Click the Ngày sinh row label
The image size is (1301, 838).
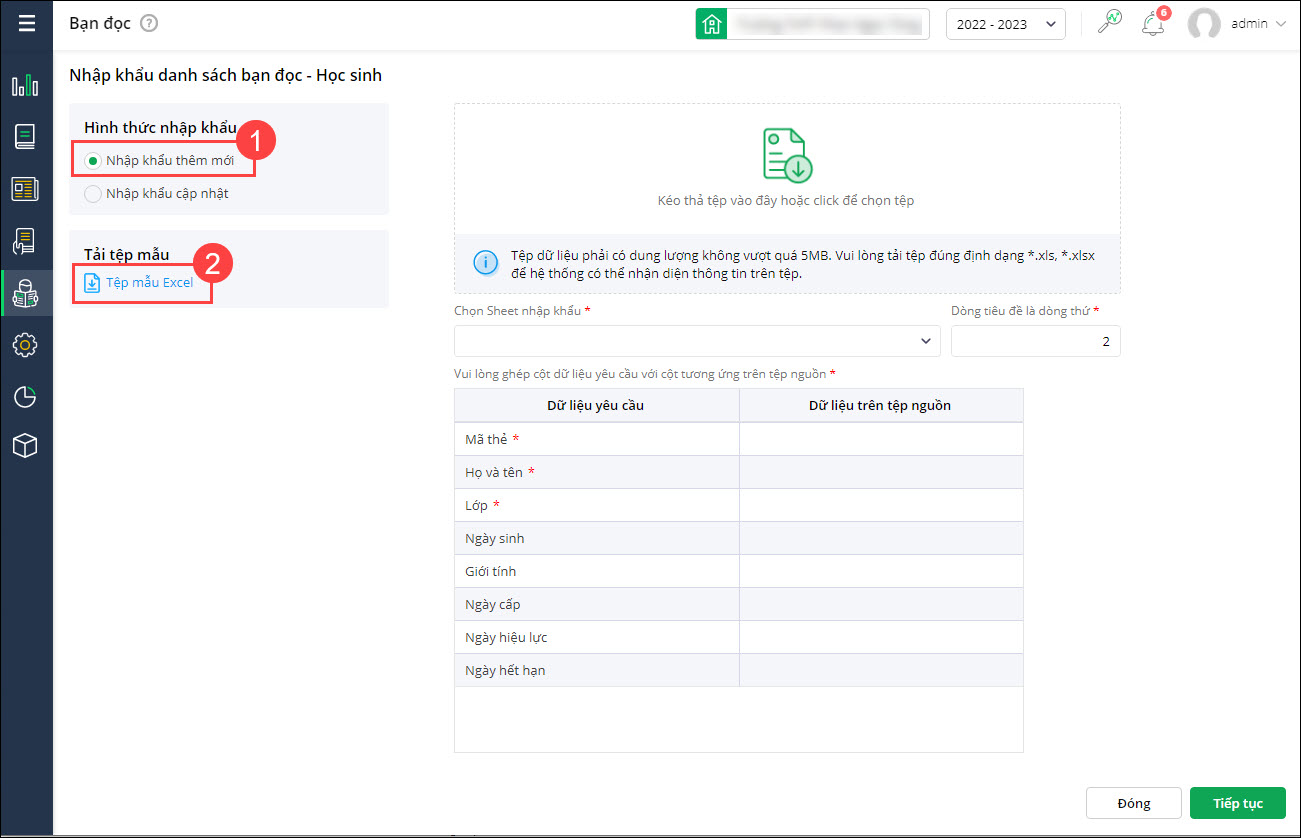[495, 539]
